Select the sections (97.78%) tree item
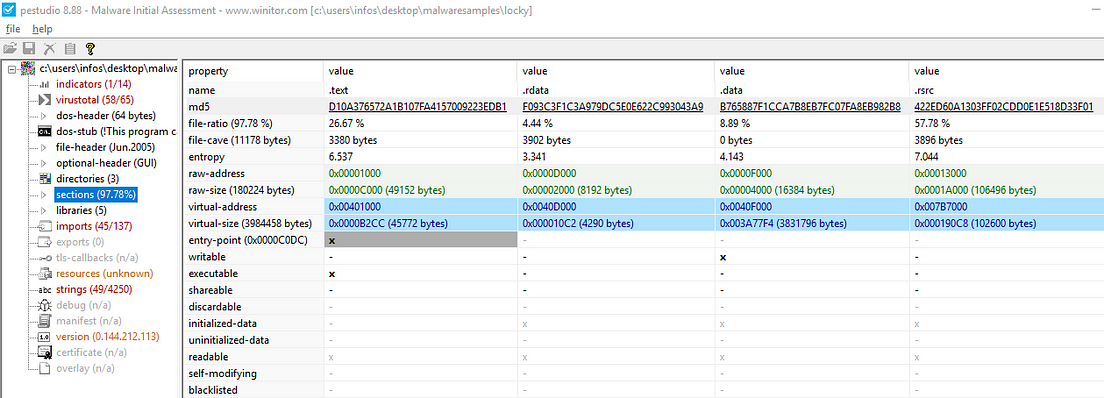 [x=96, y=194]
